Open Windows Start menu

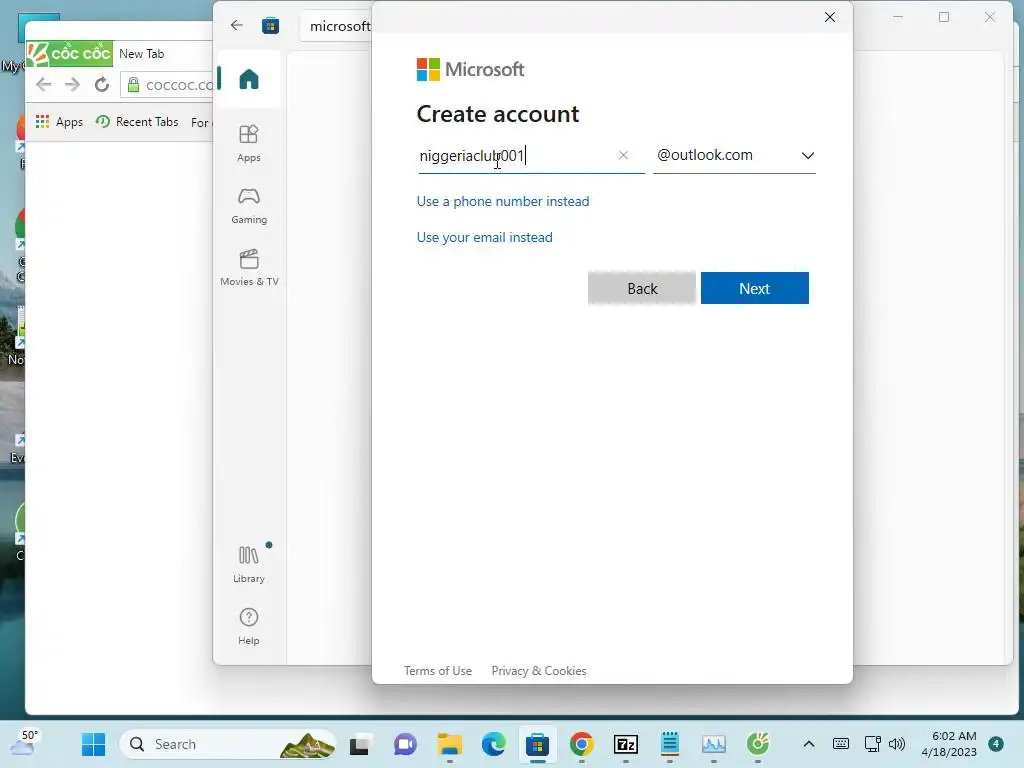93,744
